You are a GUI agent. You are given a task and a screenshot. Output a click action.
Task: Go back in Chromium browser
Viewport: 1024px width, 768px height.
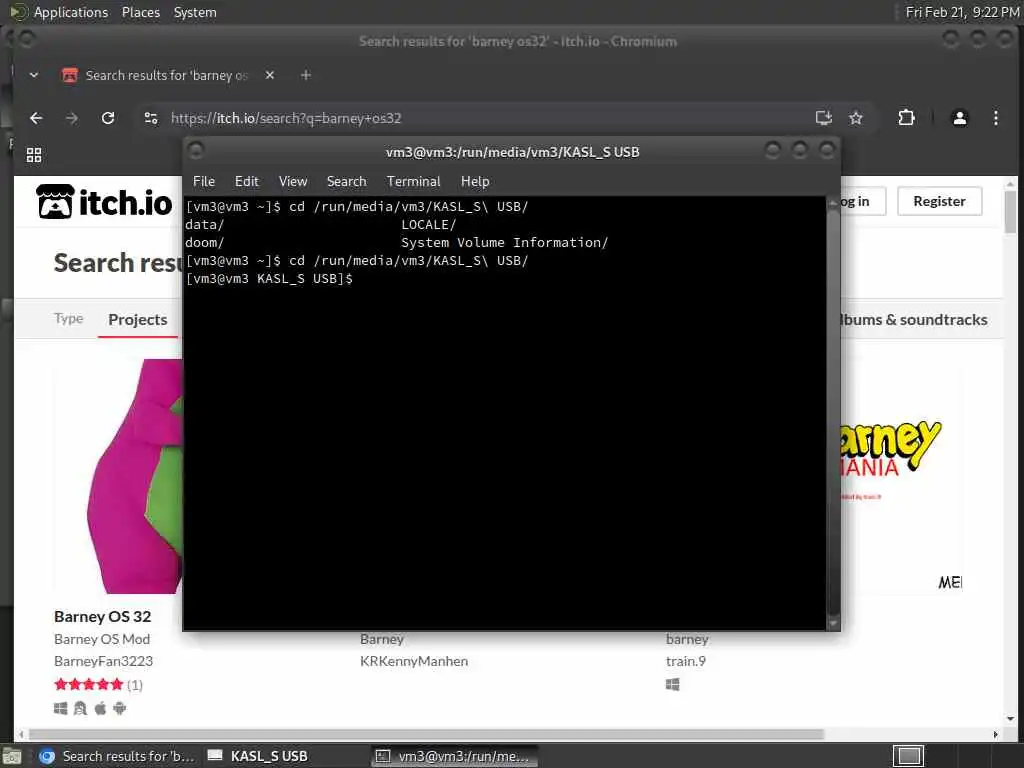point(36,118)
